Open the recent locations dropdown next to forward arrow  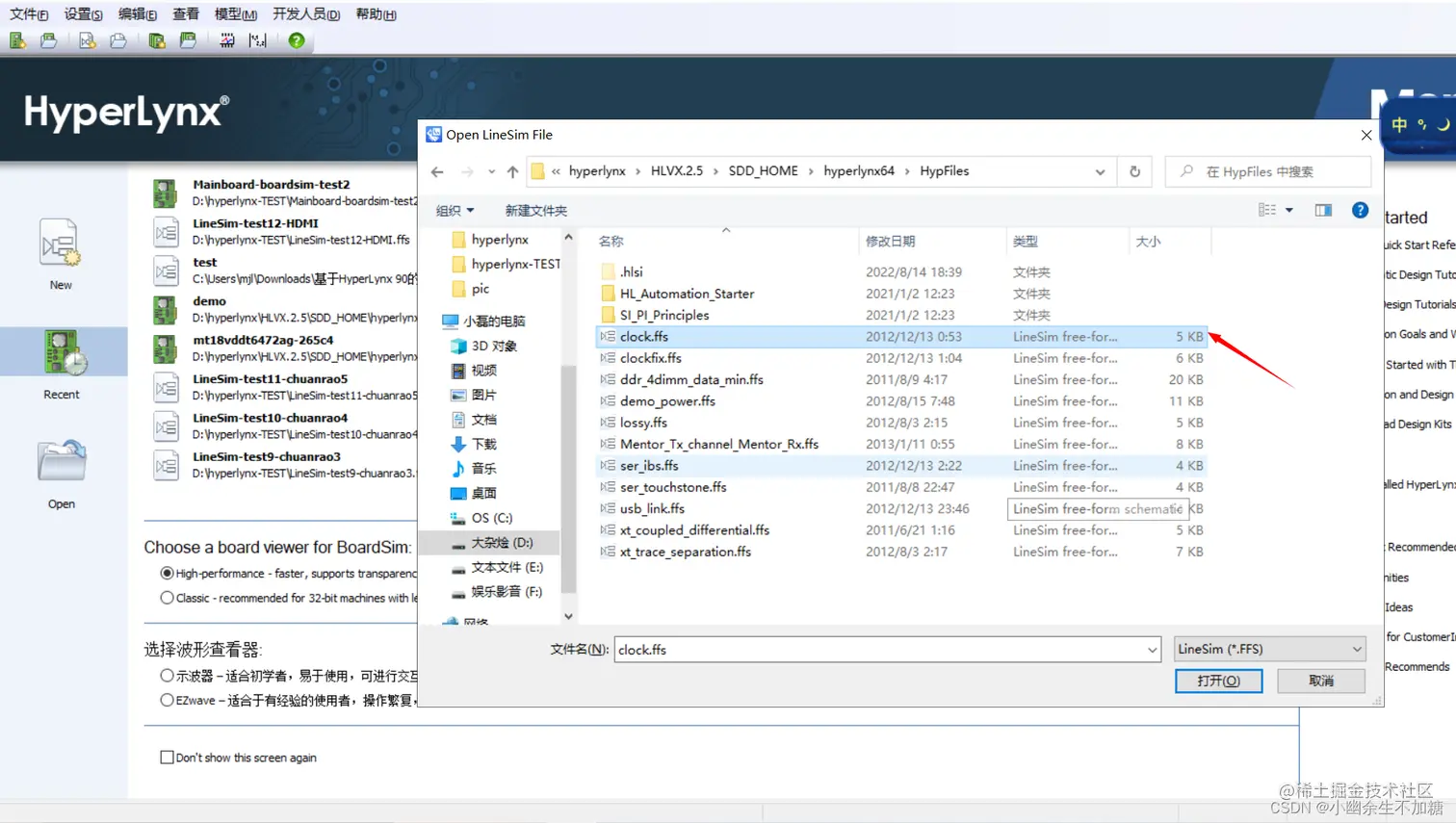491,171
